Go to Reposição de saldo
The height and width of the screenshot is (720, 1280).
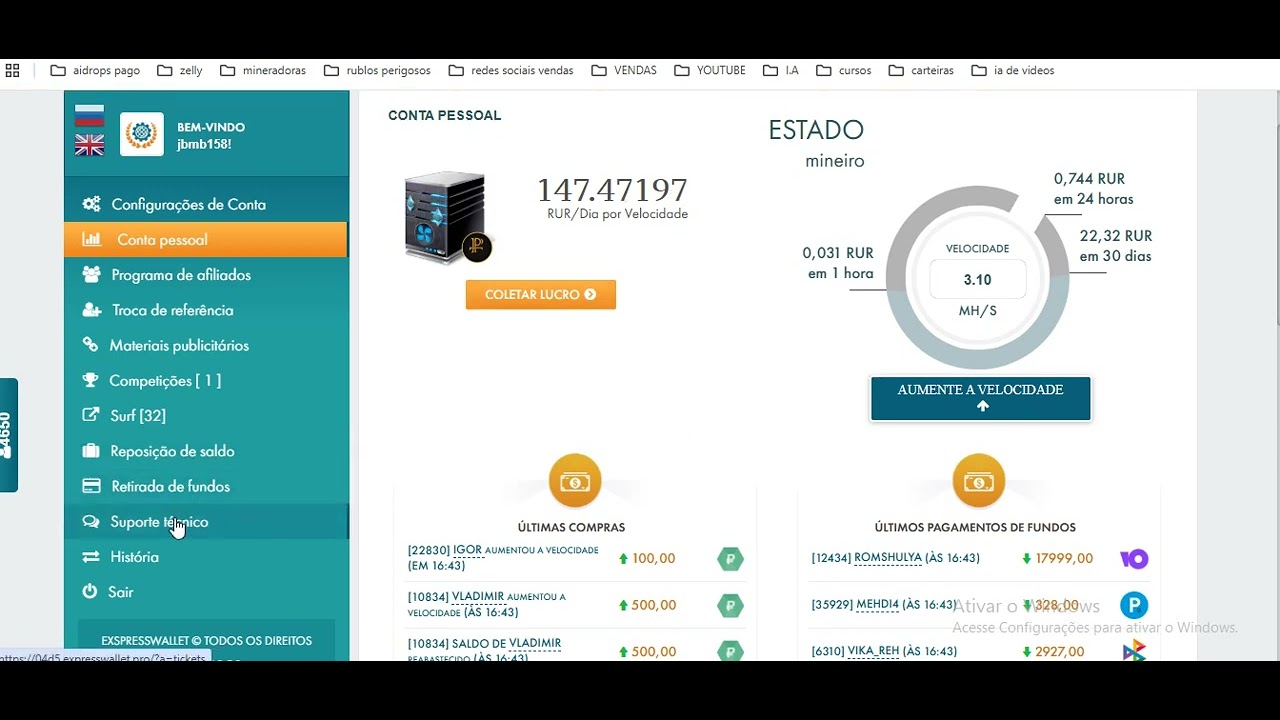(206, 451)
